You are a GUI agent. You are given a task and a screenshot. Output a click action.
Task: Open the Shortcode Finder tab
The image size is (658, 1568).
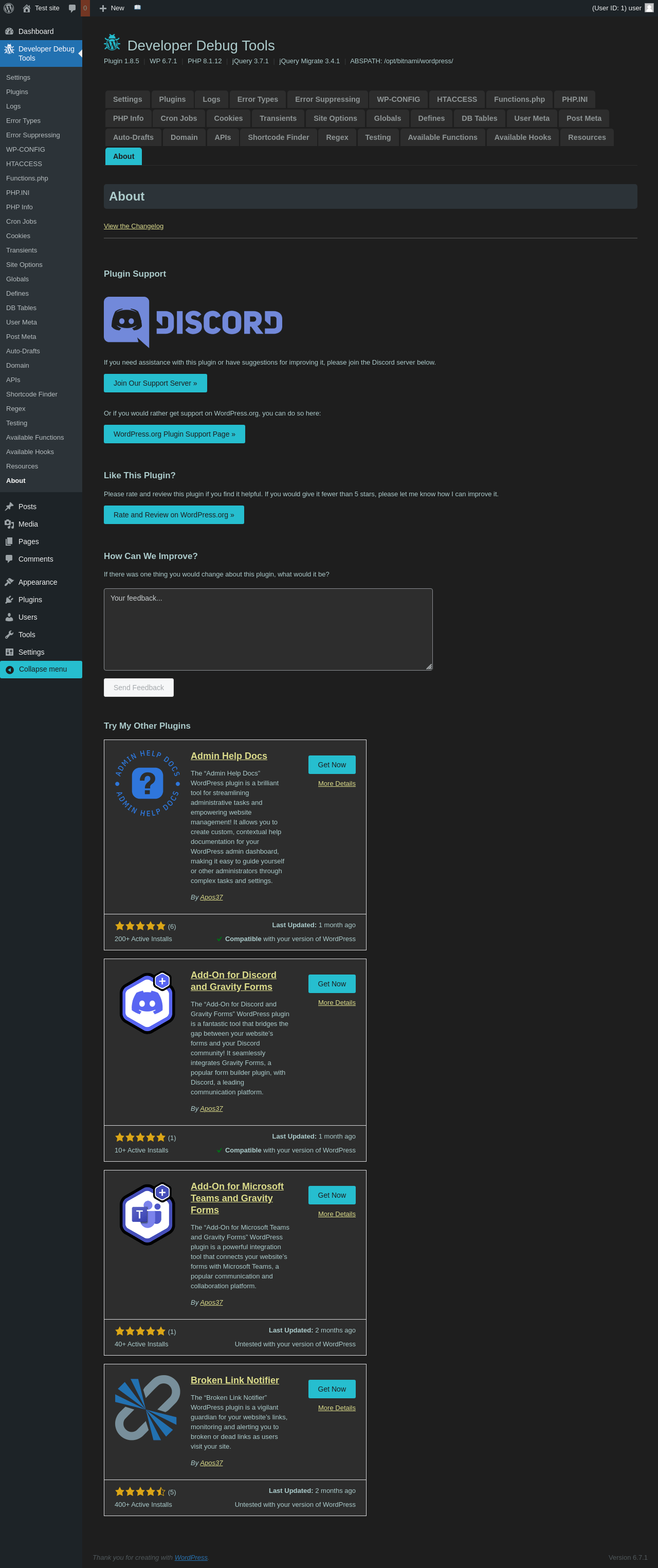(278, 137)
